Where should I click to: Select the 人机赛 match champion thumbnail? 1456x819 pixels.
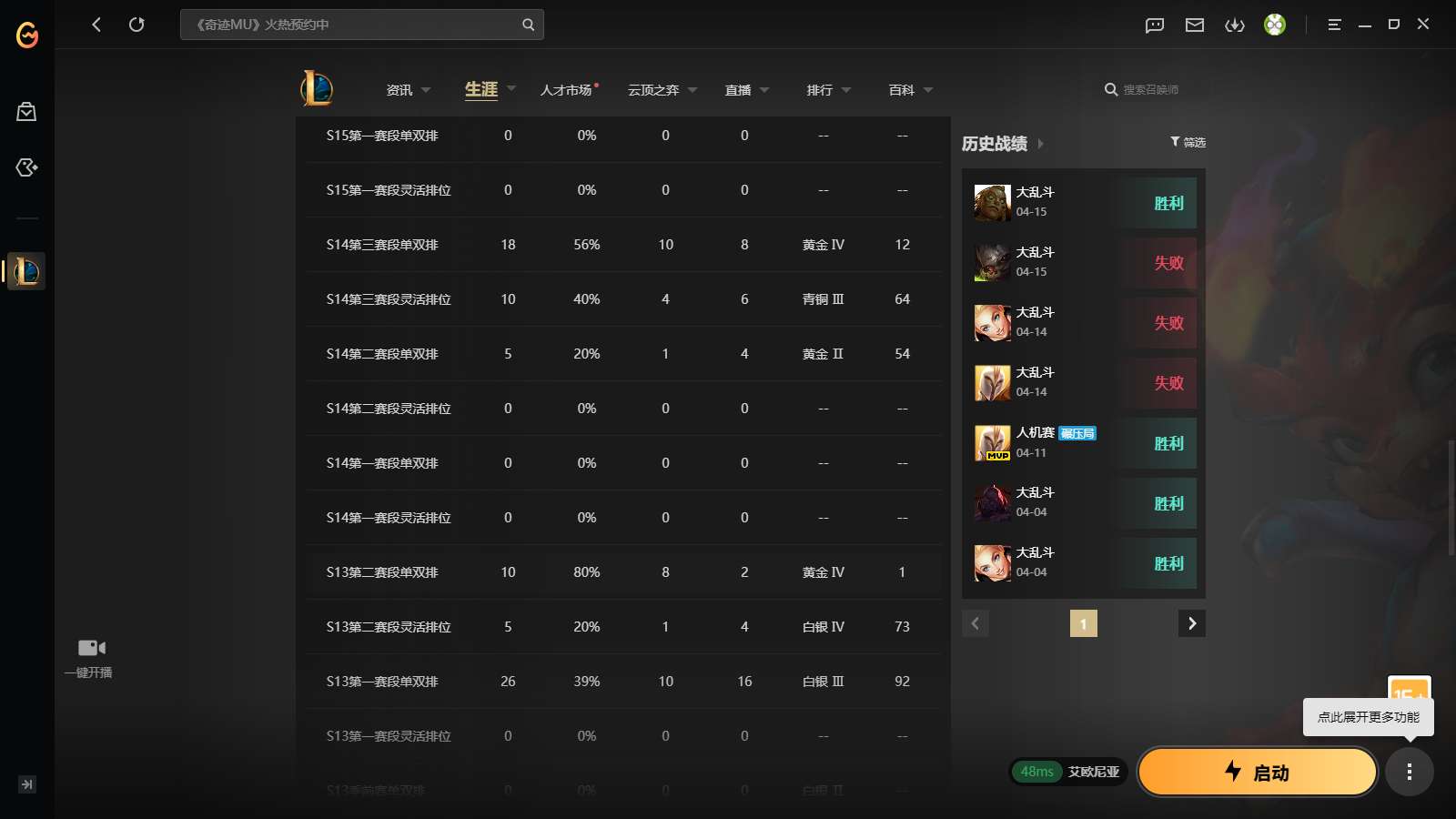(993, 442)
